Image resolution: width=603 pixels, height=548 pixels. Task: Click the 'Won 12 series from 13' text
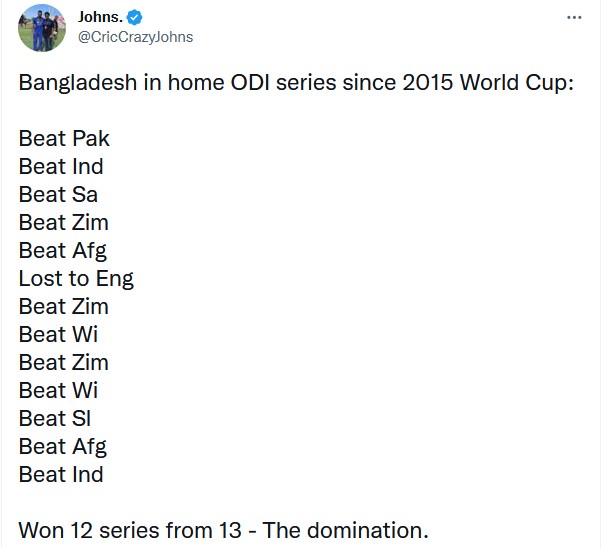[x=130, y=531]
